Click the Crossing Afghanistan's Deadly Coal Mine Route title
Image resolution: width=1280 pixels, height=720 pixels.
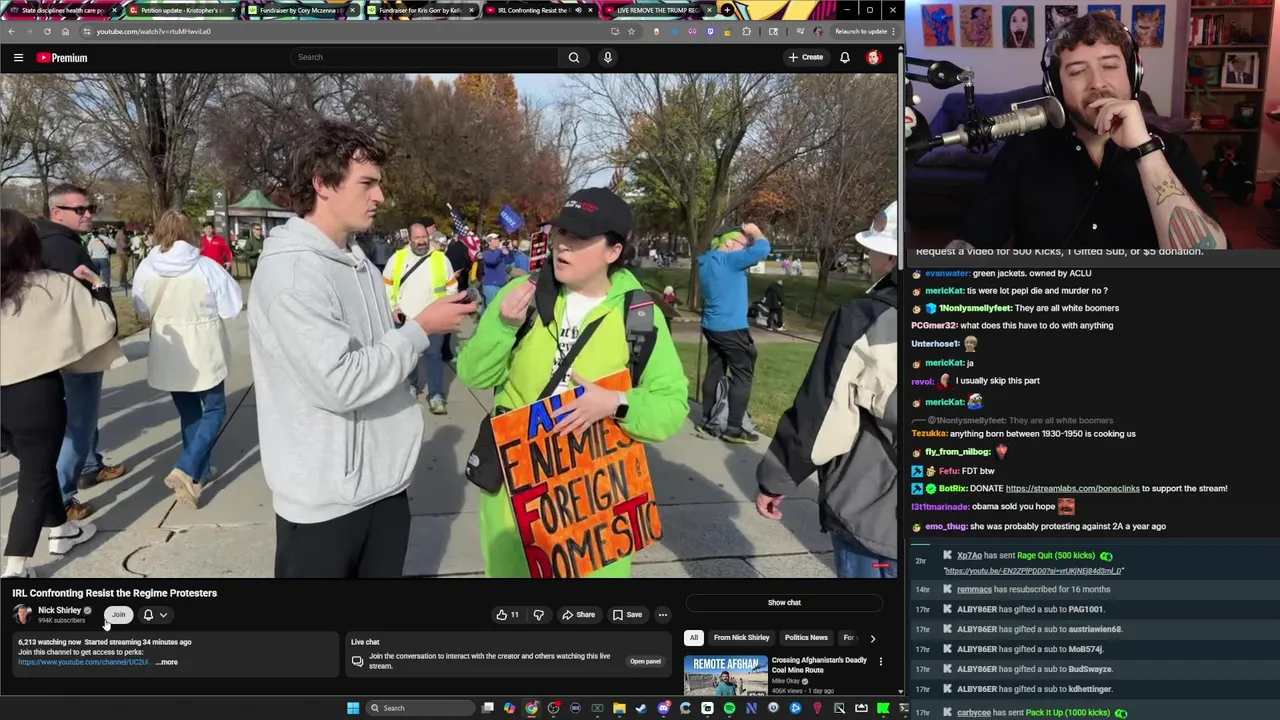point(819,665)
